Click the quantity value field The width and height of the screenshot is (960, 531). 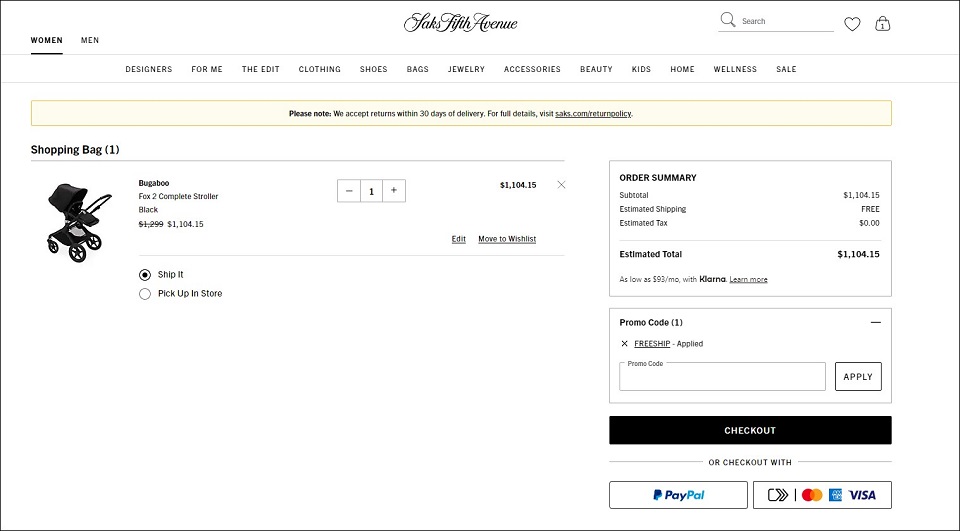(372, 191)
